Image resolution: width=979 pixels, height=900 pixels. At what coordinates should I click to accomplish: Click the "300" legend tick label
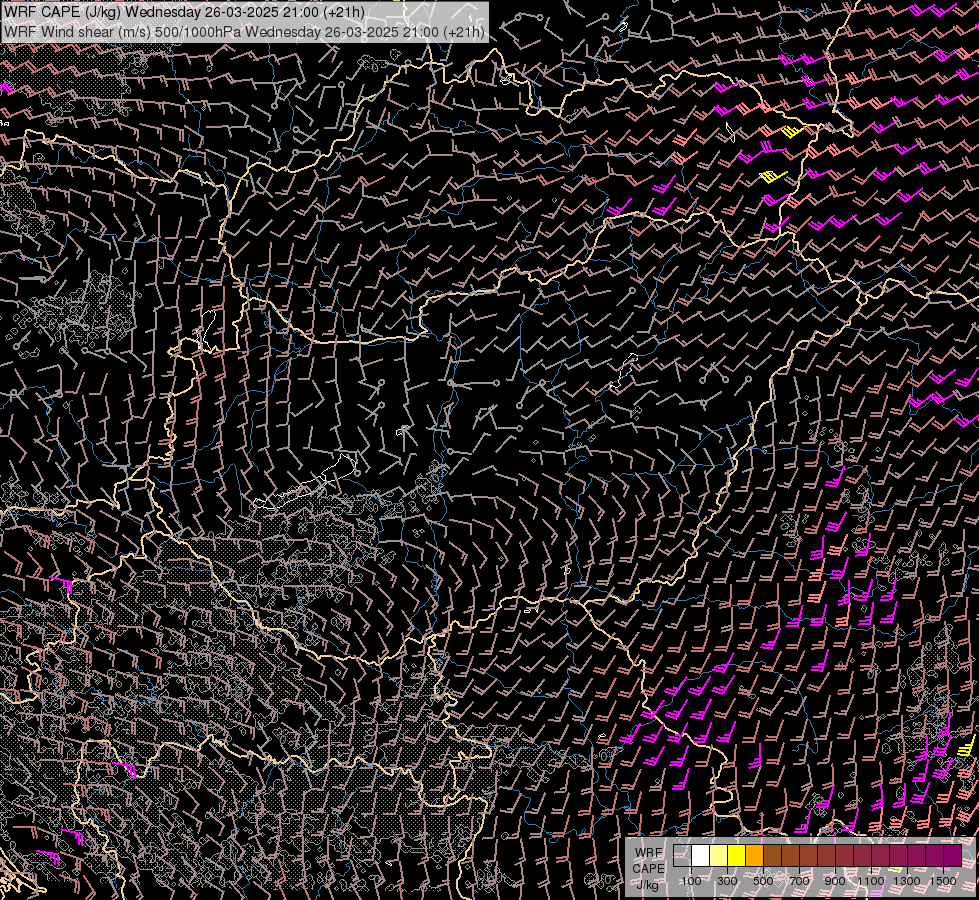727,881
